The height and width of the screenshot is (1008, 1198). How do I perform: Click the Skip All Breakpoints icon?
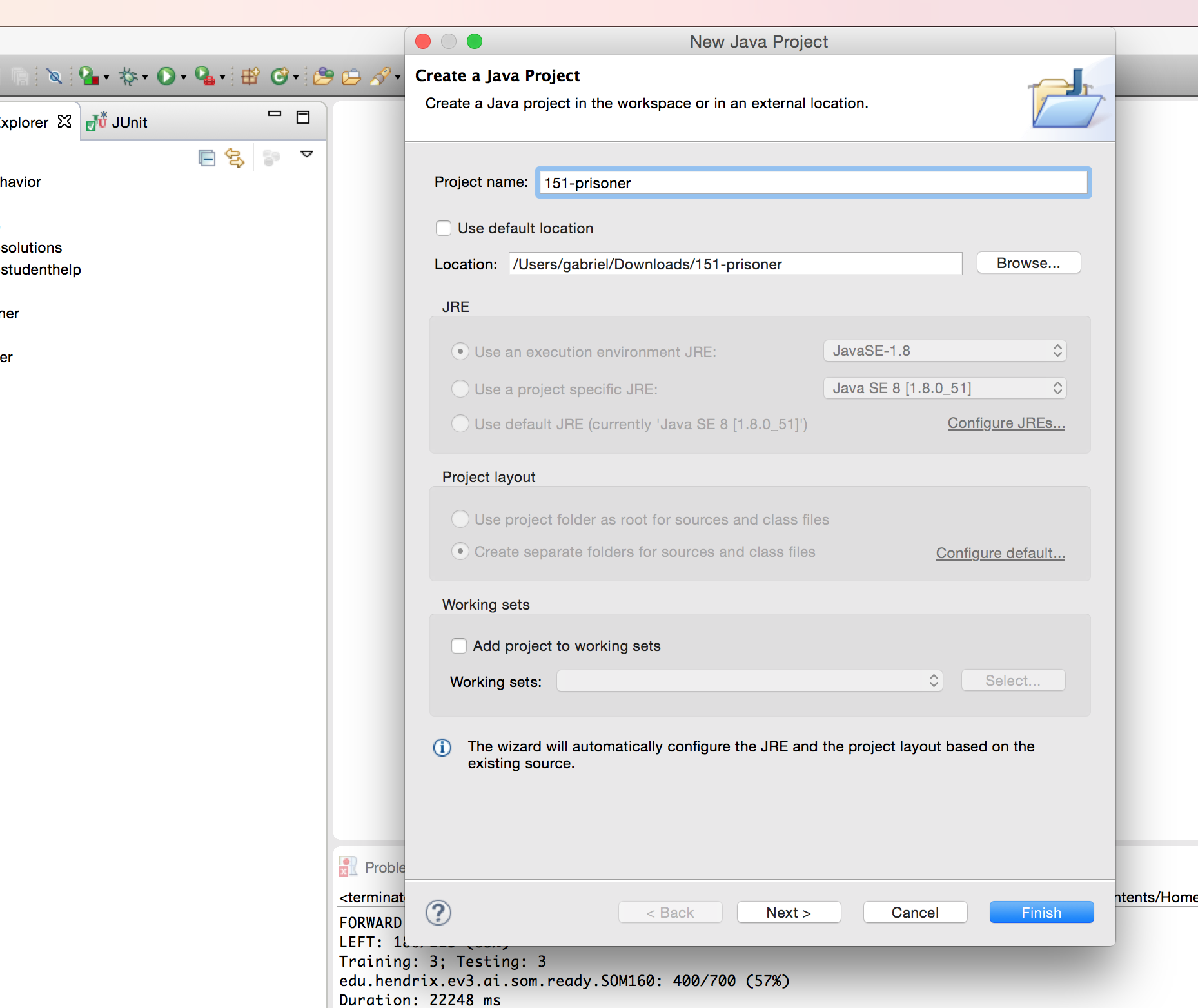pos(55,77)
